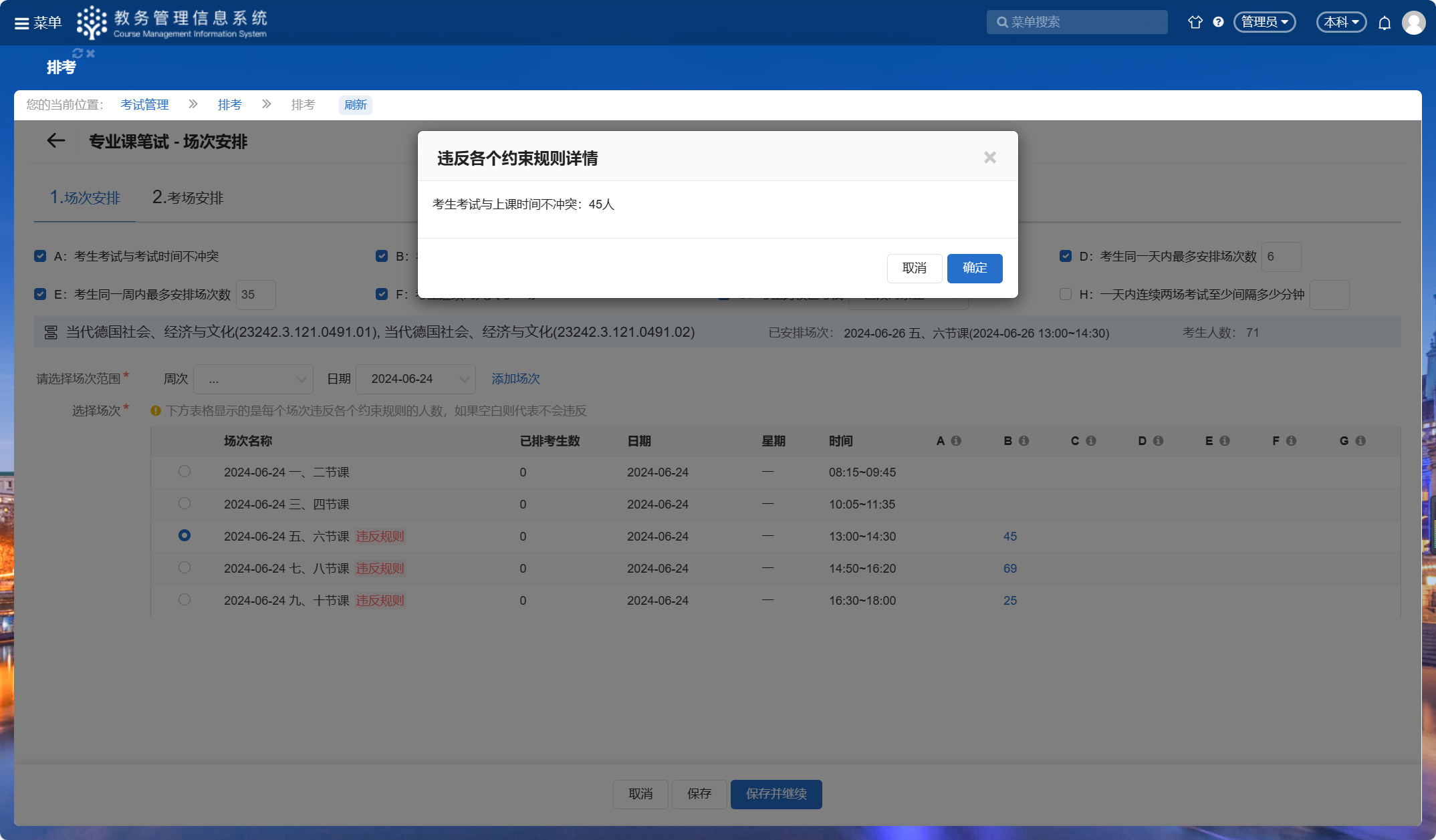Switch to the 2.考场安排 tab
Screen dimensions: 1436x840
188,198
